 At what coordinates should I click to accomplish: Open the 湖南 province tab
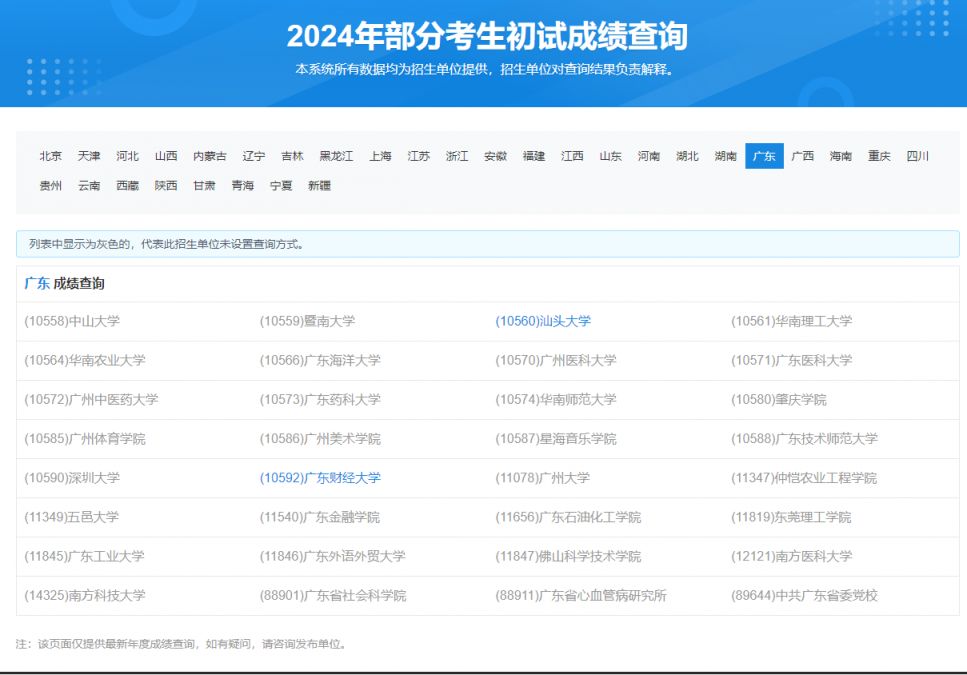click(725, 156)
